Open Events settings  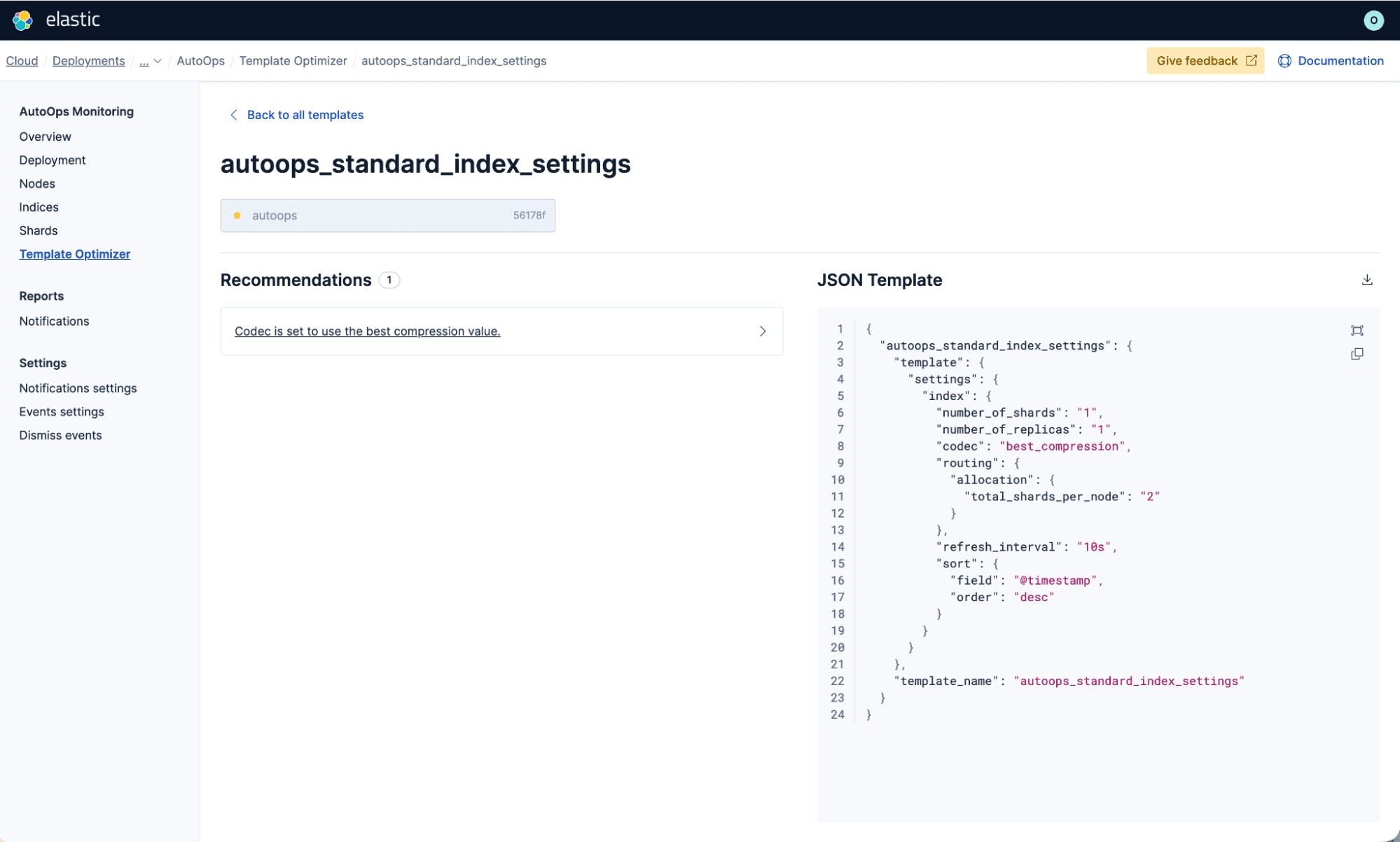[x=62, y=412]
